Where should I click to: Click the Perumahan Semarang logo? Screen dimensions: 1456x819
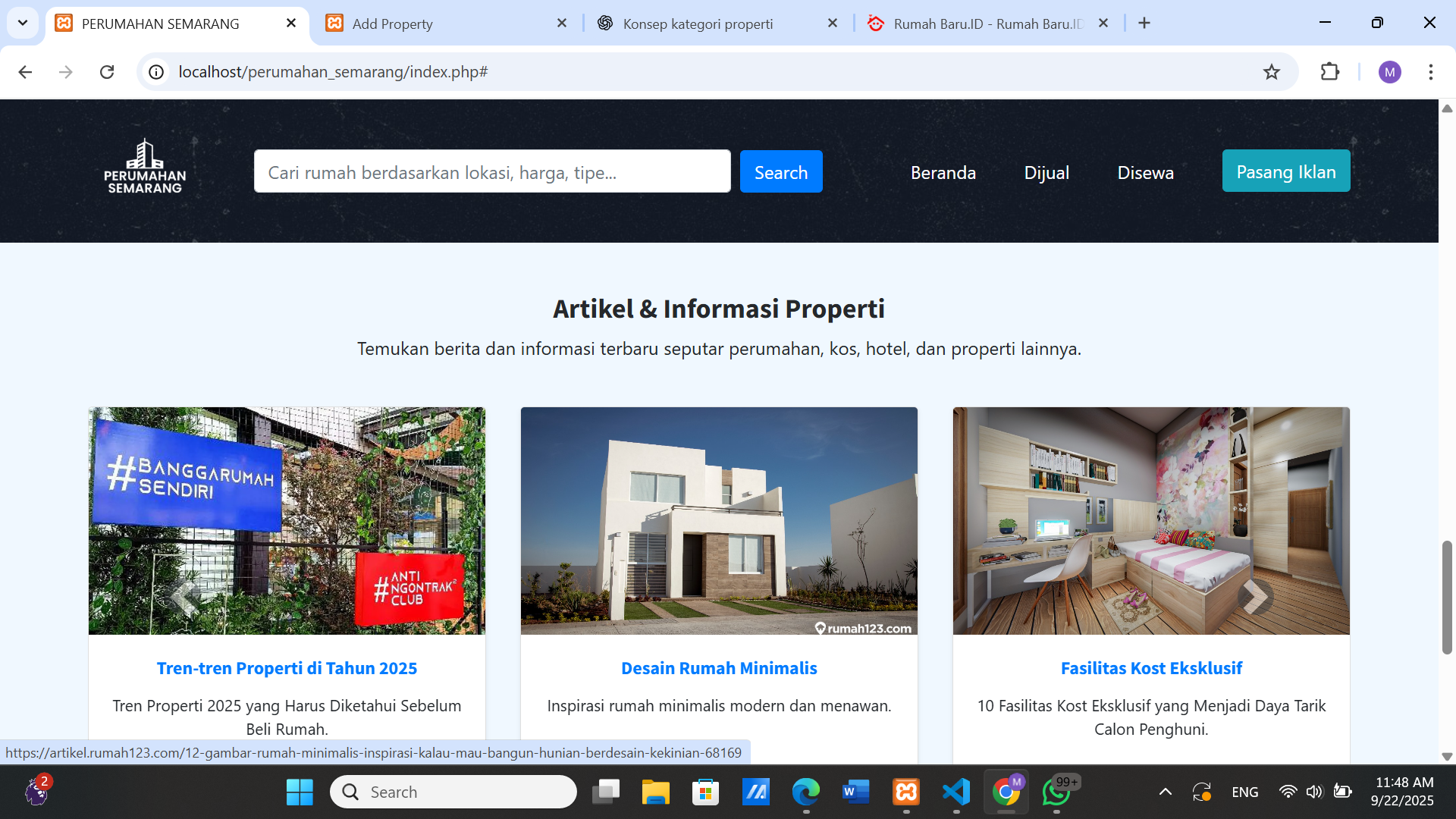click(144, 165)
